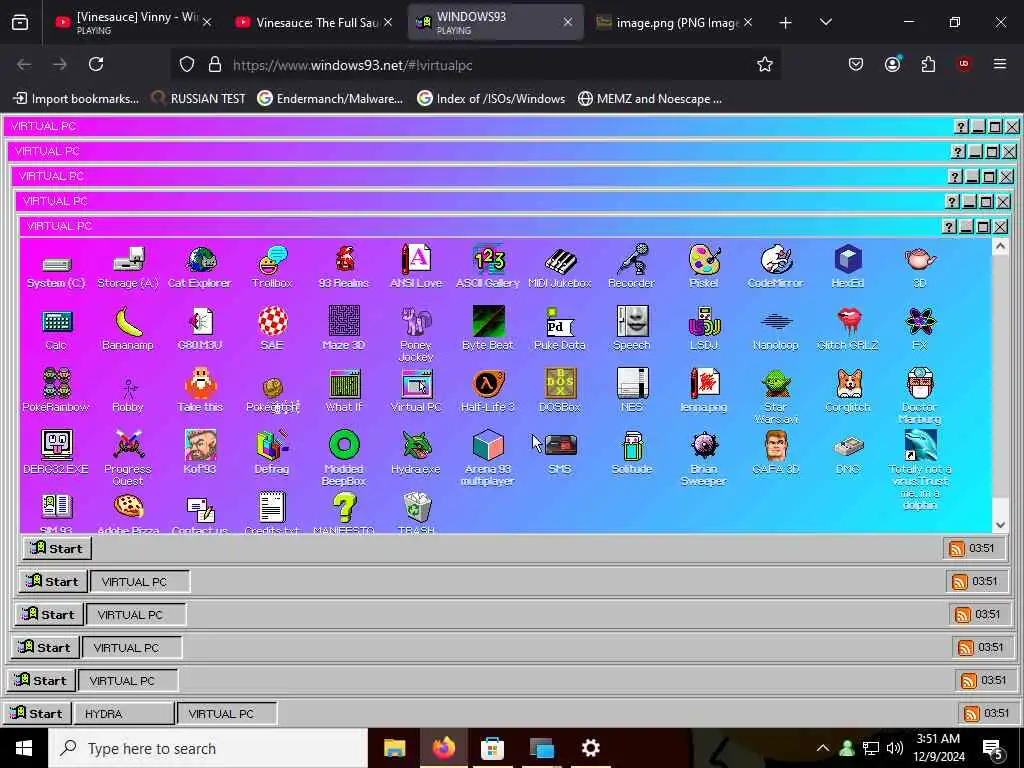Open Byte Beat
The height and width of the screenshot is (768, 1024).
coord(488,330)
